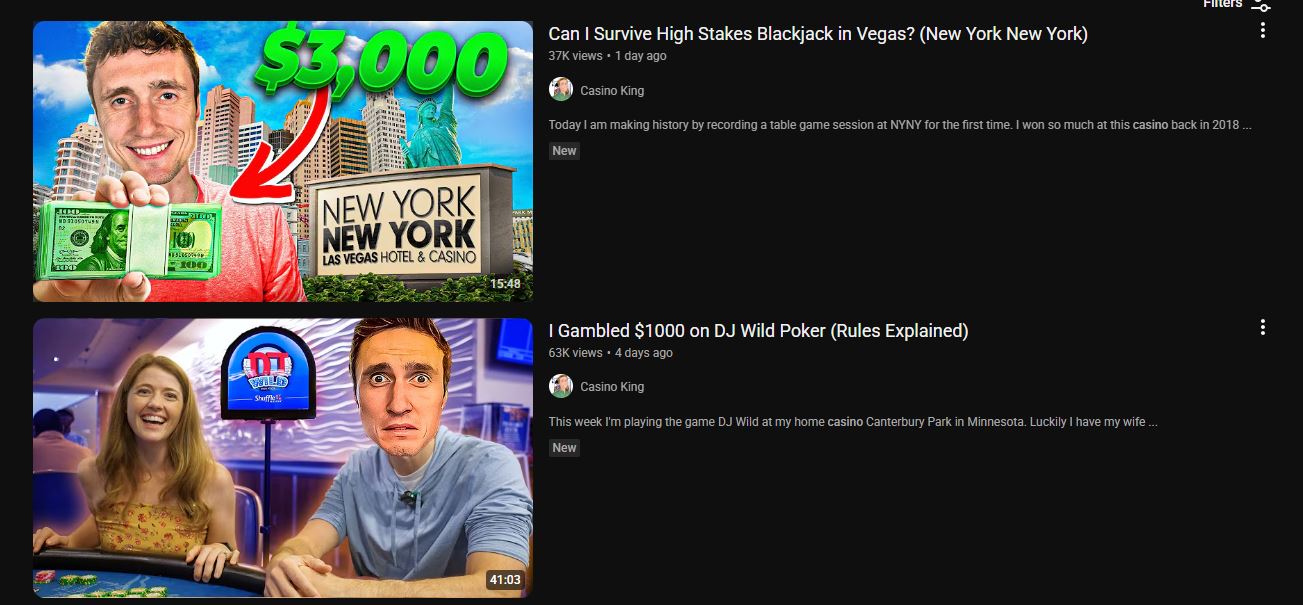1303x605 pixels.
Task: Open more options for the Blackjack video
Action: click(x=1263, y=30)
